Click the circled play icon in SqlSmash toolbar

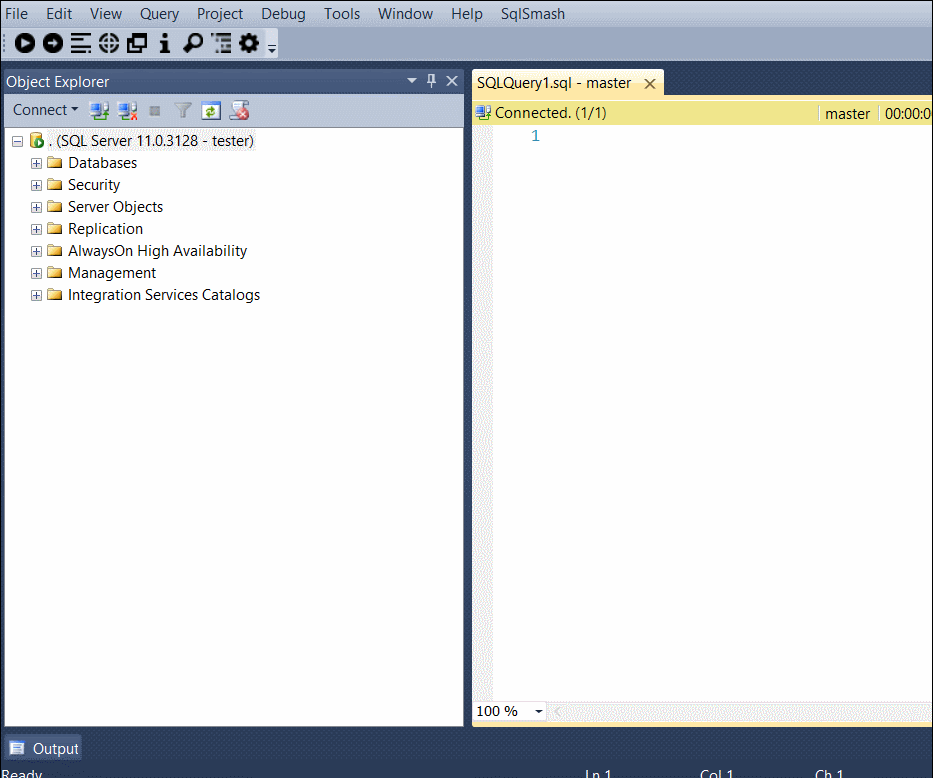24,43
